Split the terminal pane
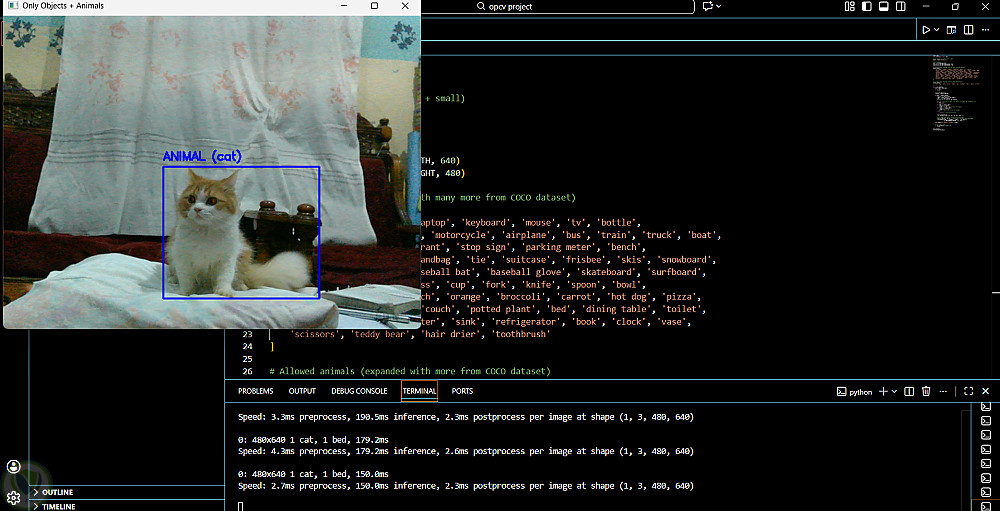1000x511 pixels. 909,391
